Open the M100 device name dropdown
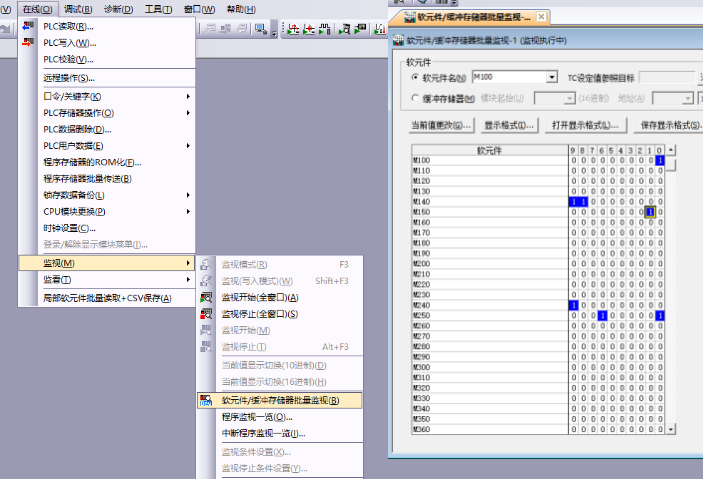This screenshot has height=479, width=705. pos(551,77)
